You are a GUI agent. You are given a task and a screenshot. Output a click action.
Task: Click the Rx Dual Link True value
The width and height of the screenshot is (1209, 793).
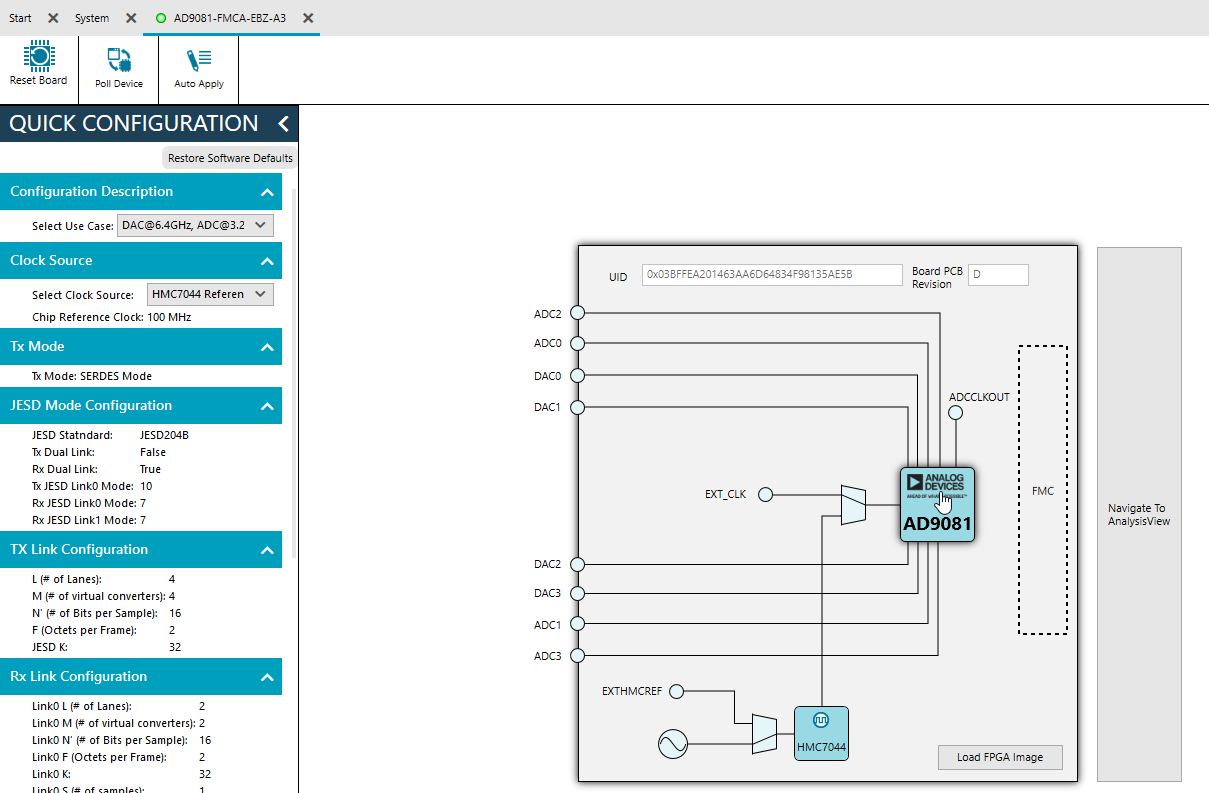click(x=150, y=469)
